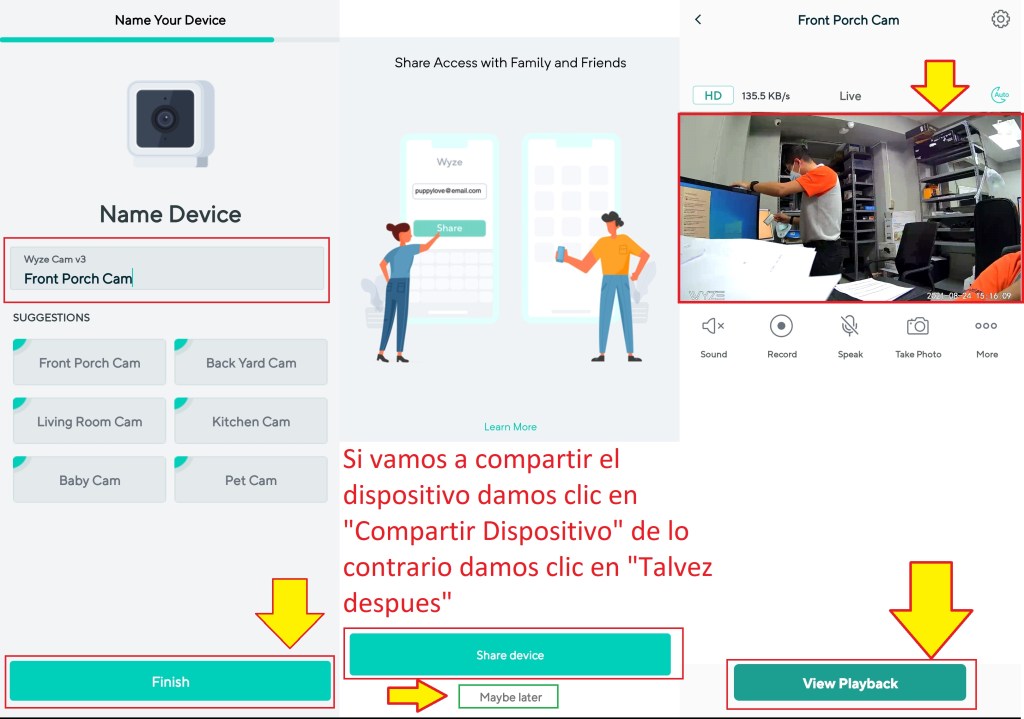
Task: Toggle the Auto night vision icon
Action: point(999,95)
